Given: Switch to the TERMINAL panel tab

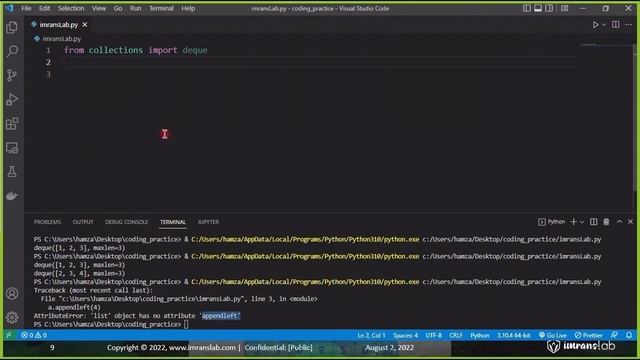Looking at the screenshot, I should pos(173,222).
